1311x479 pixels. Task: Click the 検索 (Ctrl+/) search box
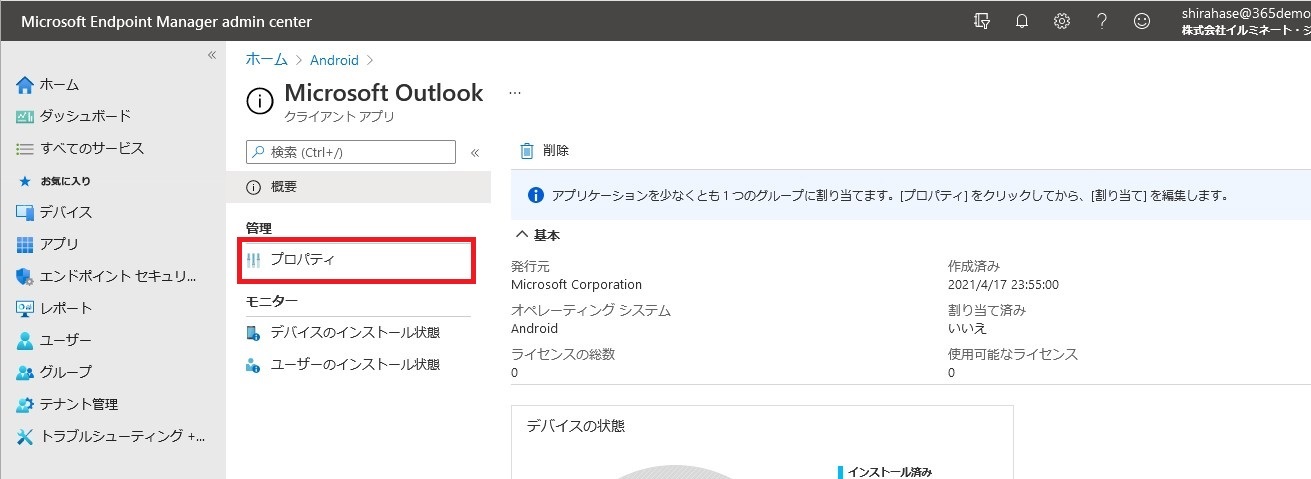pos(351,152)
